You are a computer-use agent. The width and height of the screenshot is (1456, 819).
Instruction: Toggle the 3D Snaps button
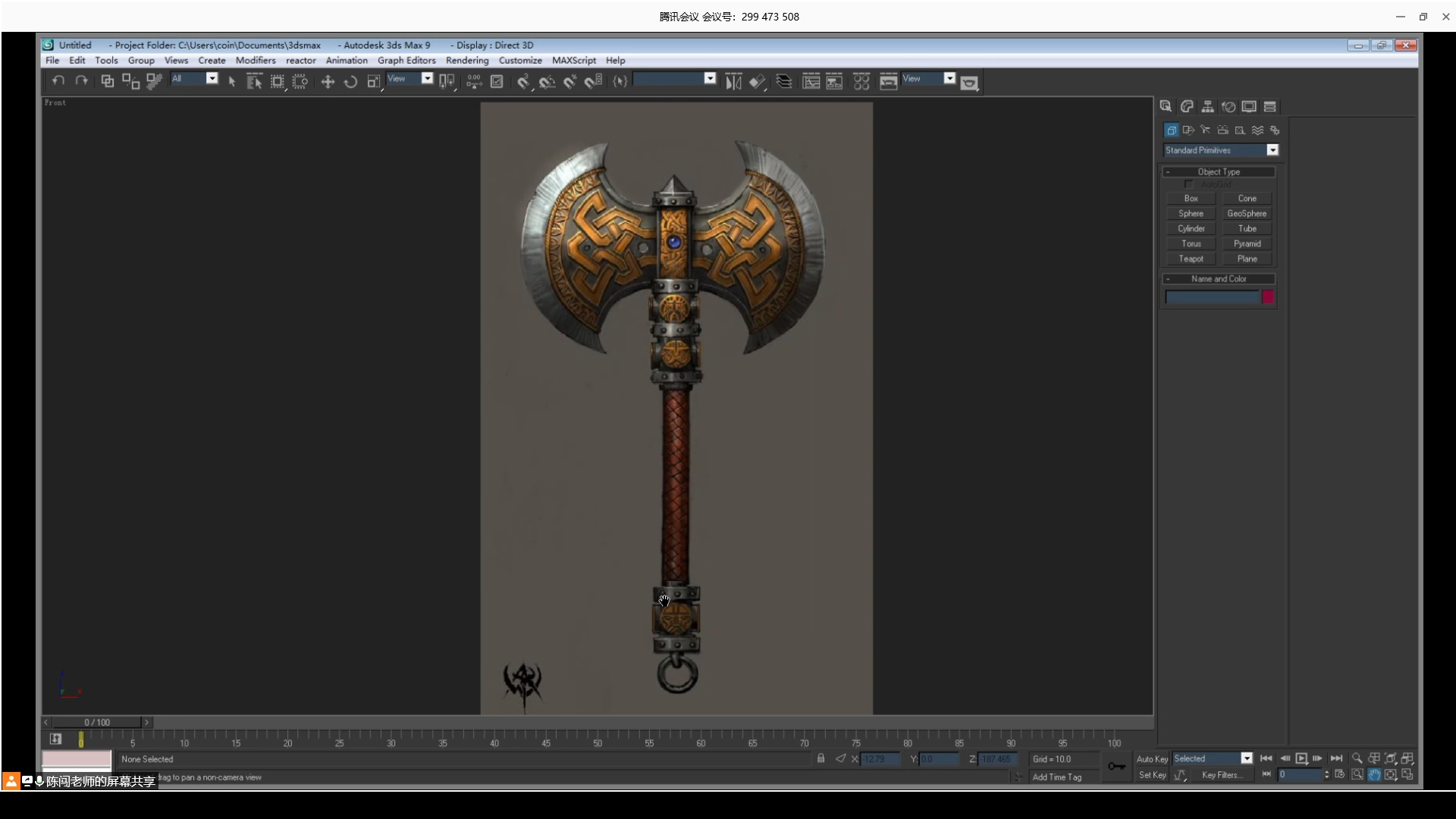click(523, 81)
